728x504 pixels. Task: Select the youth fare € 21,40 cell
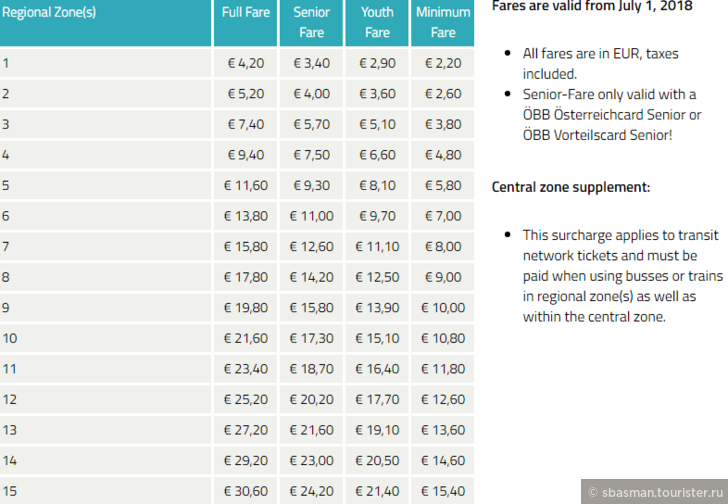tap(377, 491)
